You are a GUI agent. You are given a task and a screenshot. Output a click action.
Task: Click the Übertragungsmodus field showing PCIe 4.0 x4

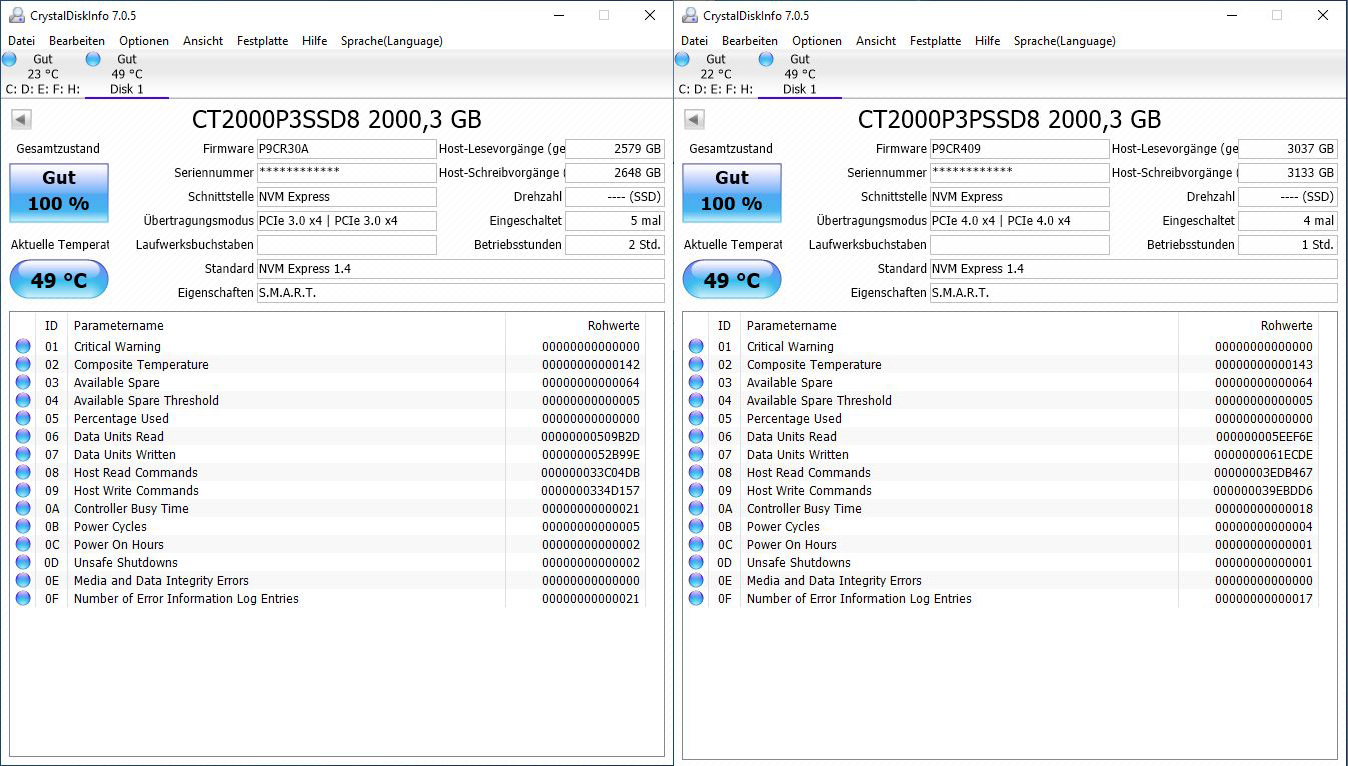[x=1020, y=221]
